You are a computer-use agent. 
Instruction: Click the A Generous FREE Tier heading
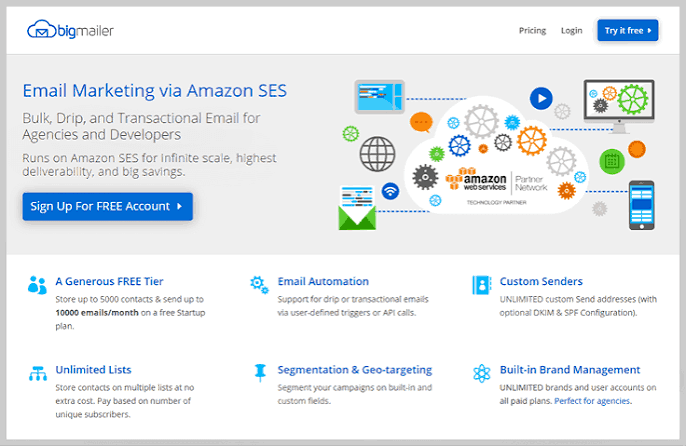[109, 281]
